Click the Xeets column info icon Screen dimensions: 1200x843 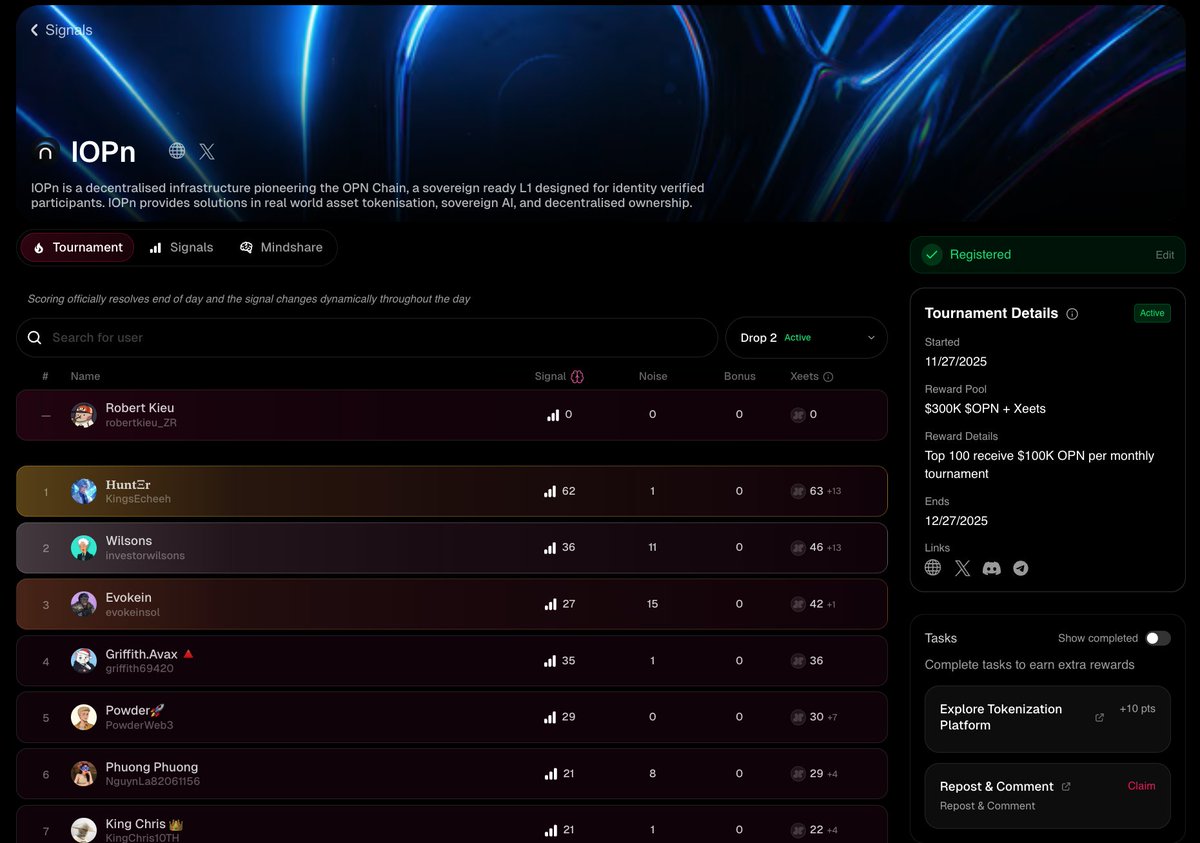(x=828, y=377)
